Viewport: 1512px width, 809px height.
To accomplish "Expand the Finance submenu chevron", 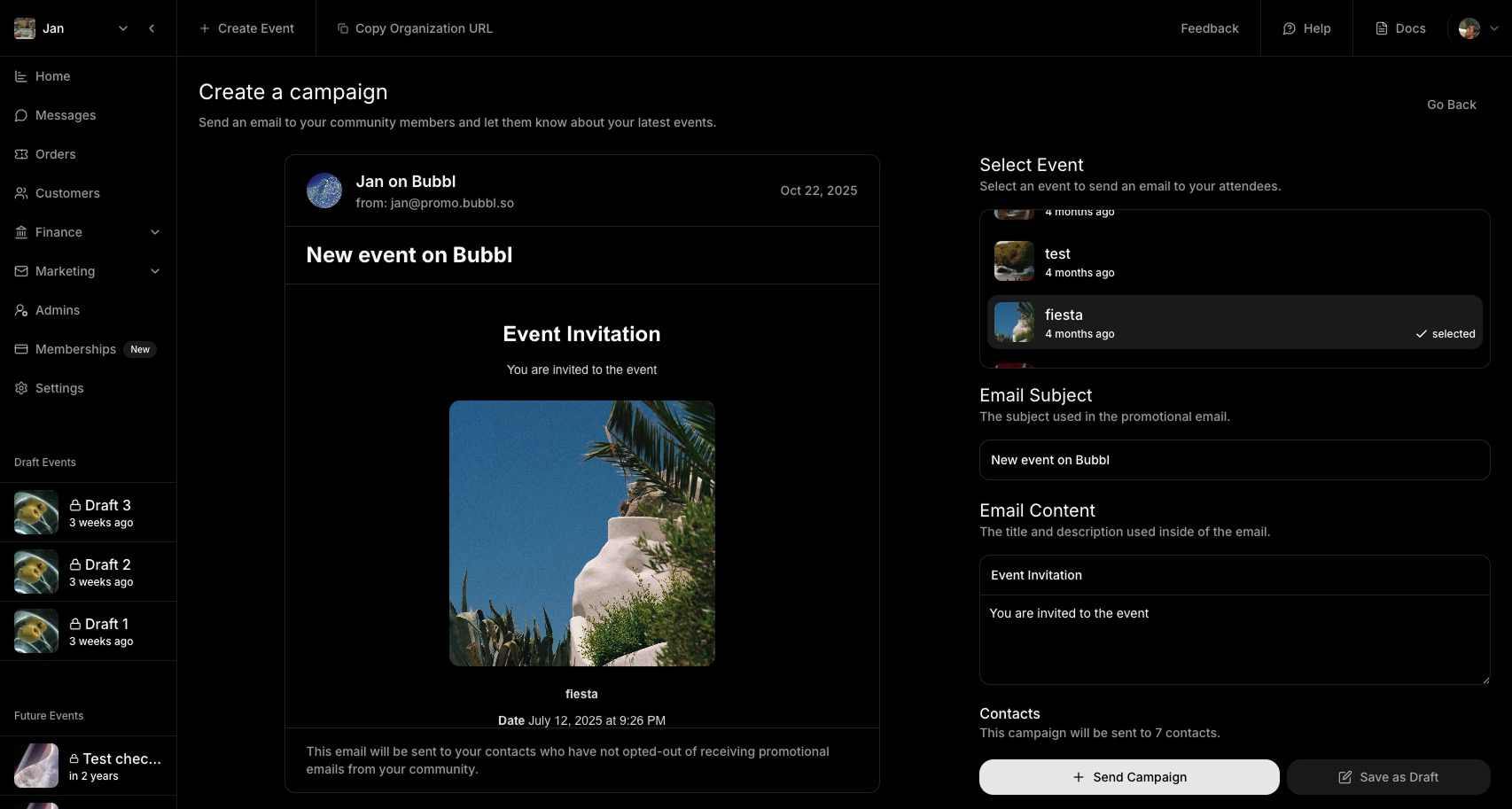I will [155, 232].
